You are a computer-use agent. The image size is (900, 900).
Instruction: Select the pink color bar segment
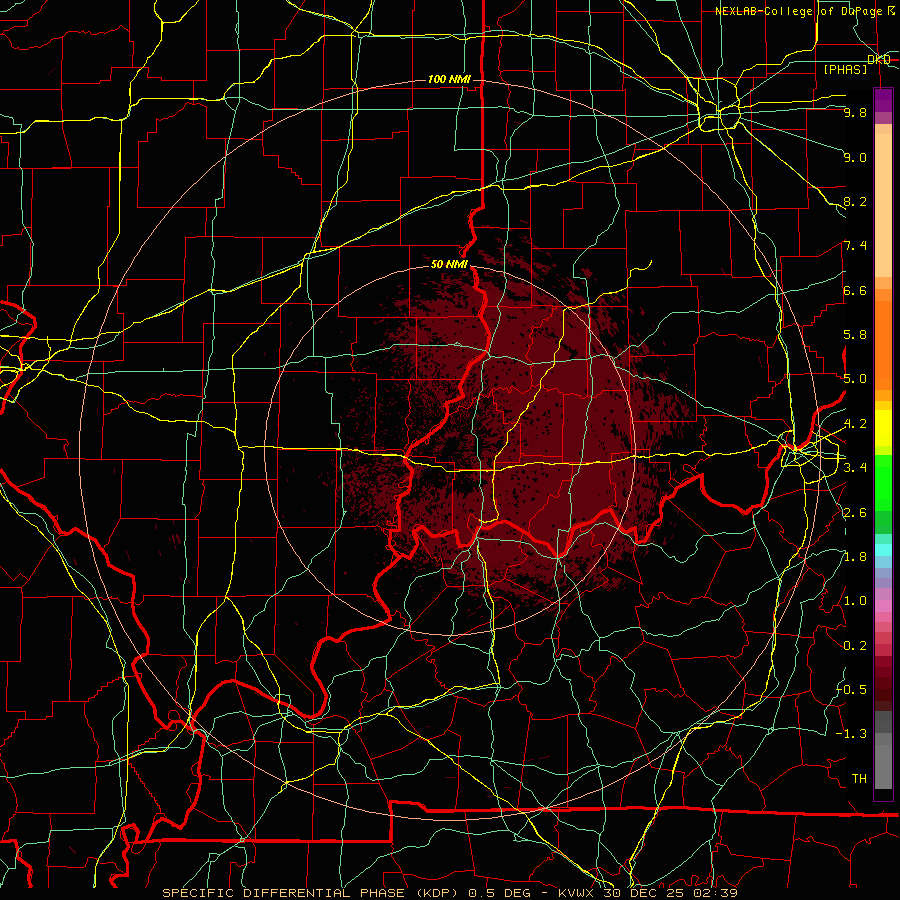(x=883, y=605)
